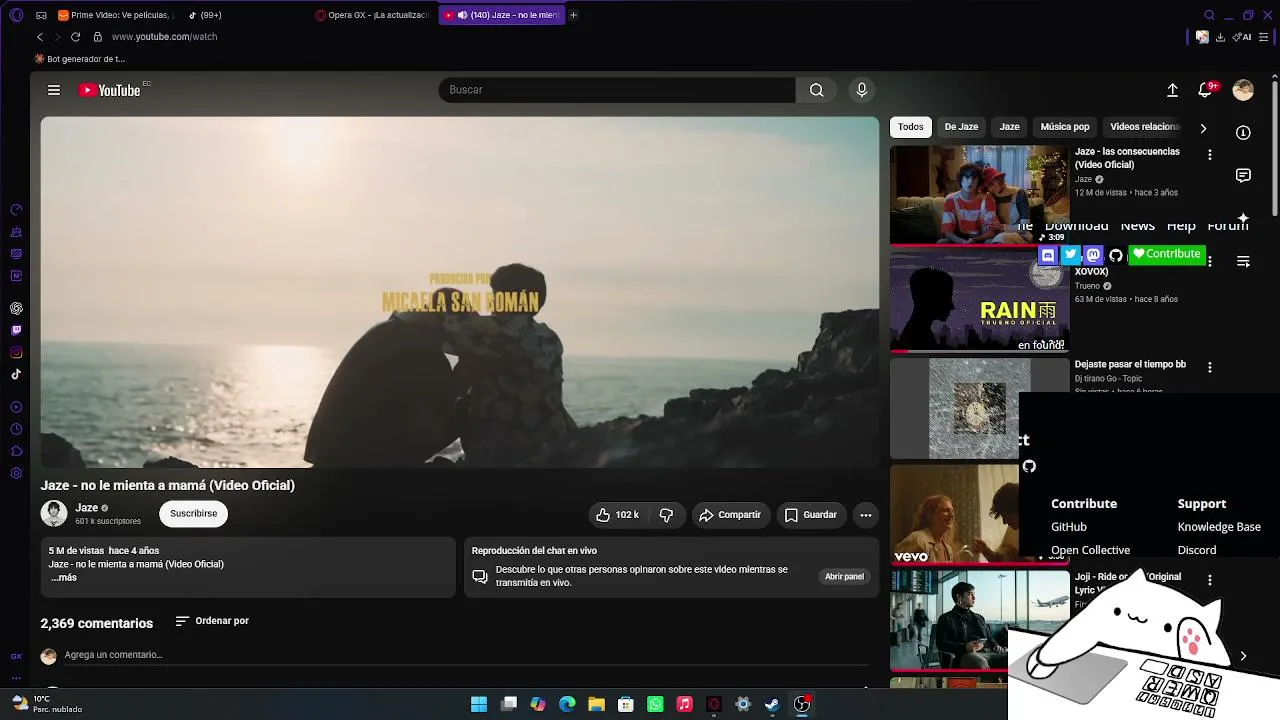Open the Jaze channel name link
Screen dimensions: 1280x720
click(x=87, y=508)
